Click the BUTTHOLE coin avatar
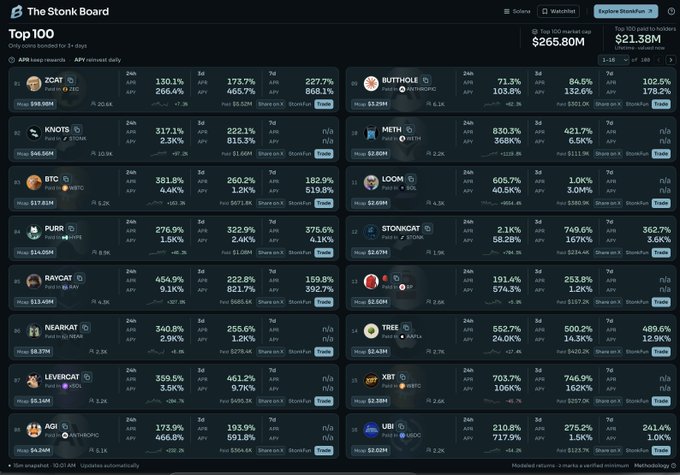 point(371,83)
